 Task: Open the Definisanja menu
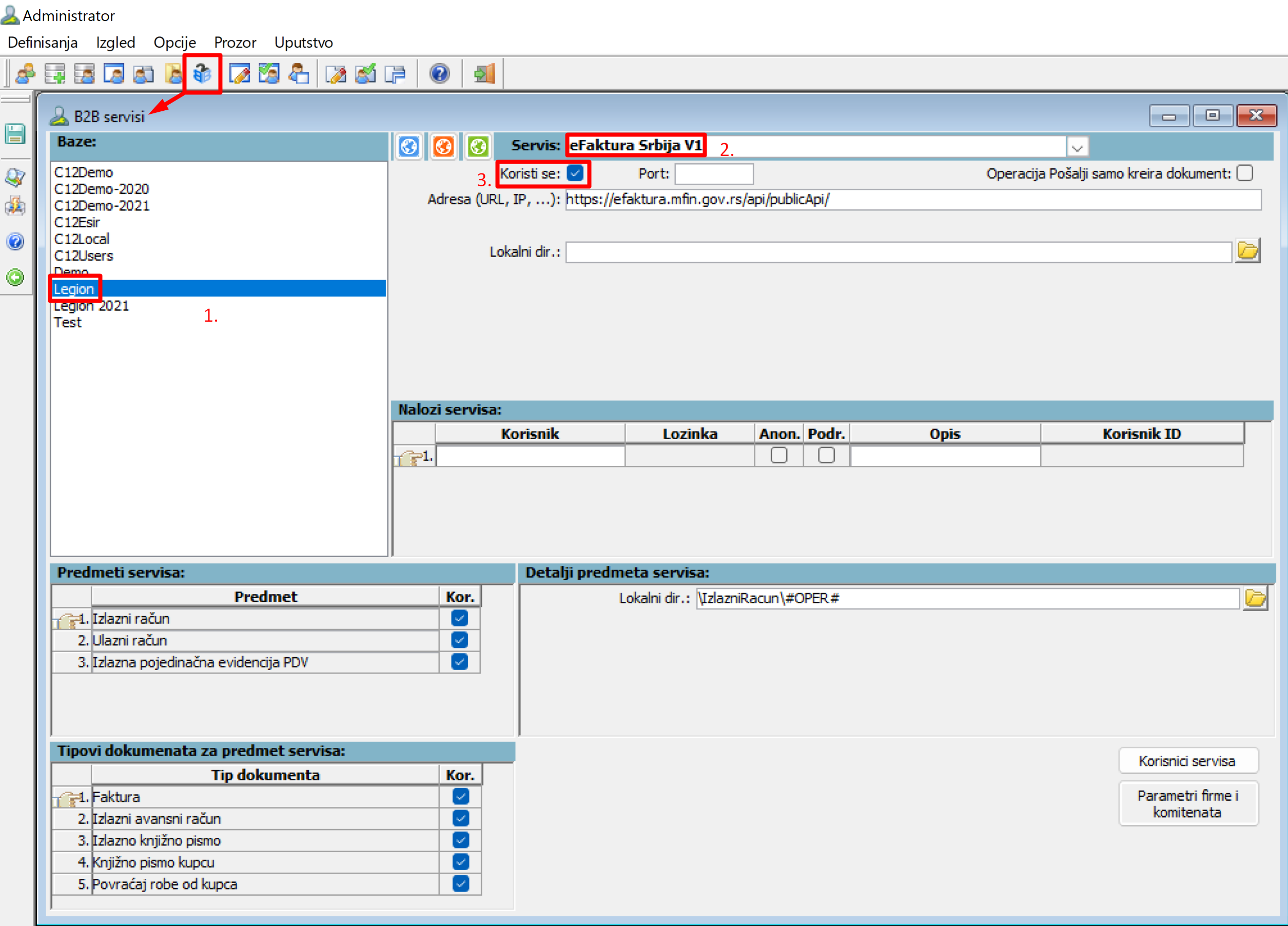43,43
